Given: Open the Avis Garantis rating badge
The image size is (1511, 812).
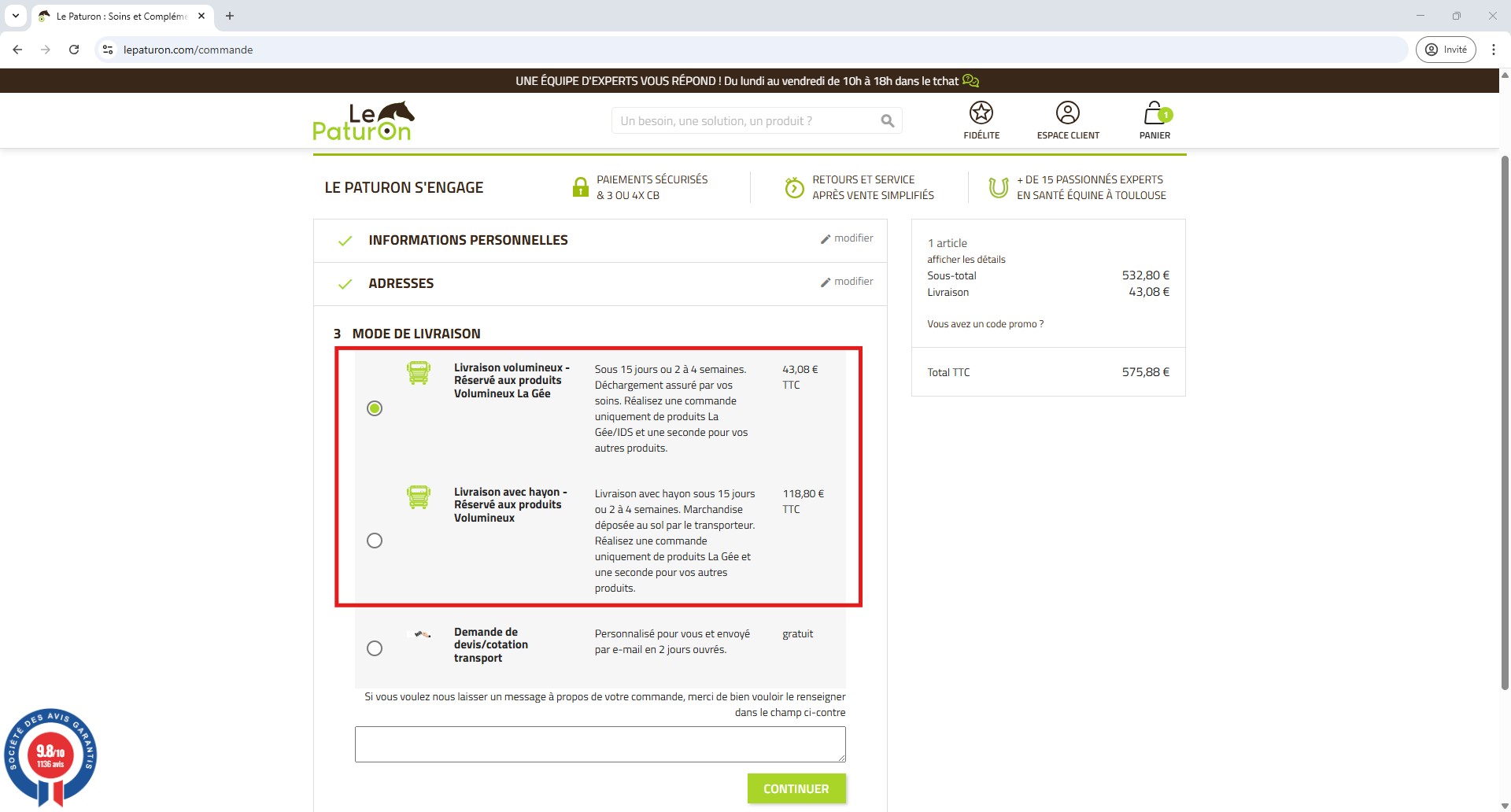Looking at the screenshot, I should [50, 756].
